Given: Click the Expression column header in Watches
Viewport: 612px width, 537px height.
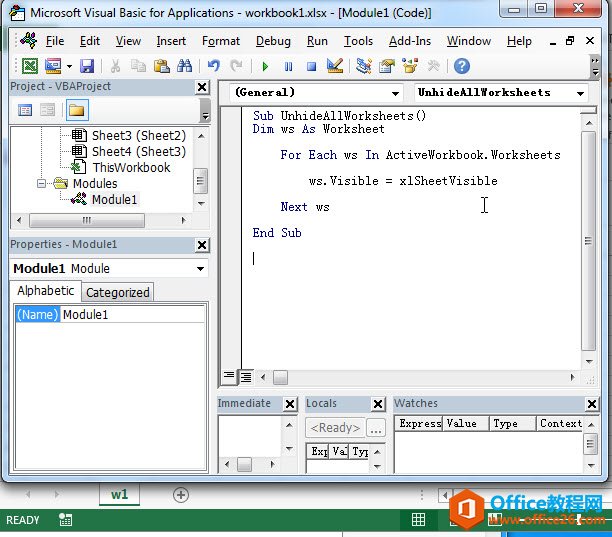Looking at the screenshot, I should (x=419, y=424).
